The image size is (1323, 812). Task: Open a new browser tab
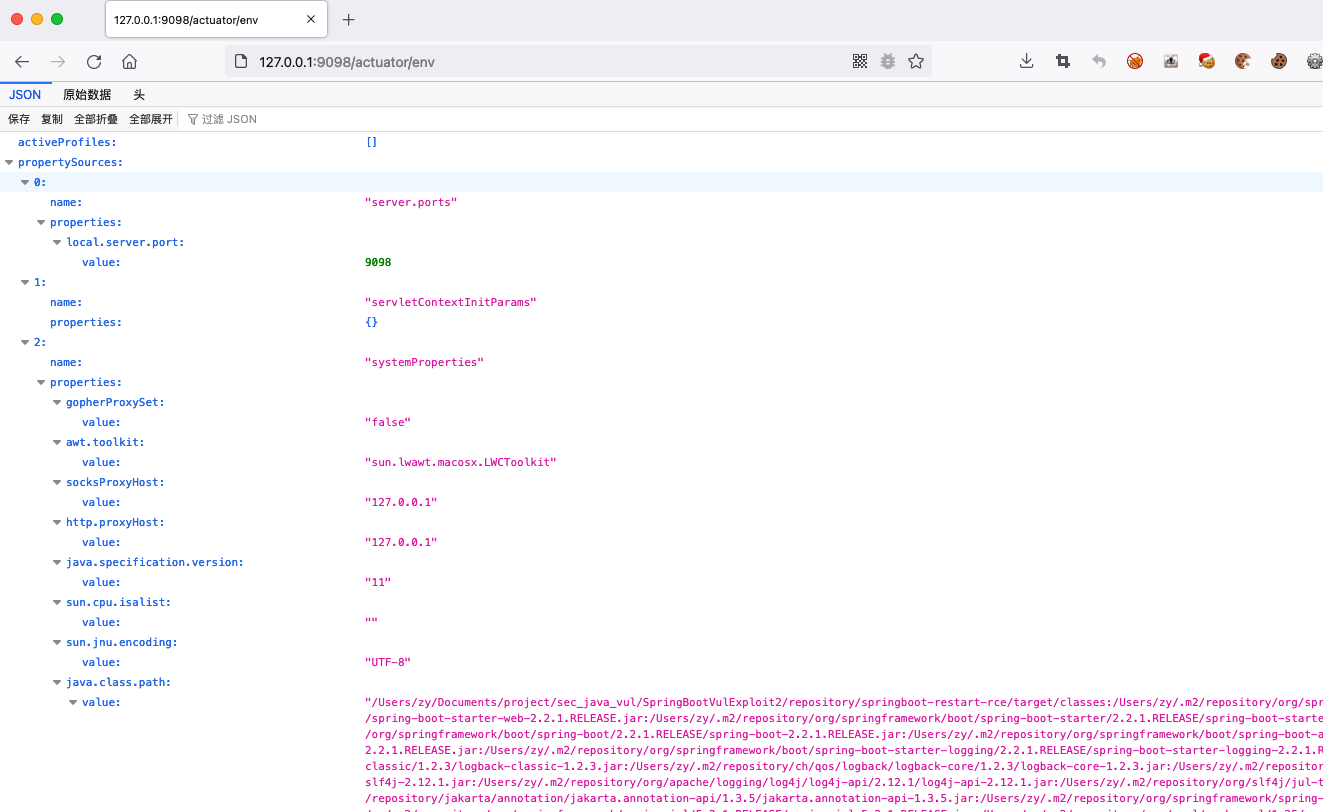point(349,19)
